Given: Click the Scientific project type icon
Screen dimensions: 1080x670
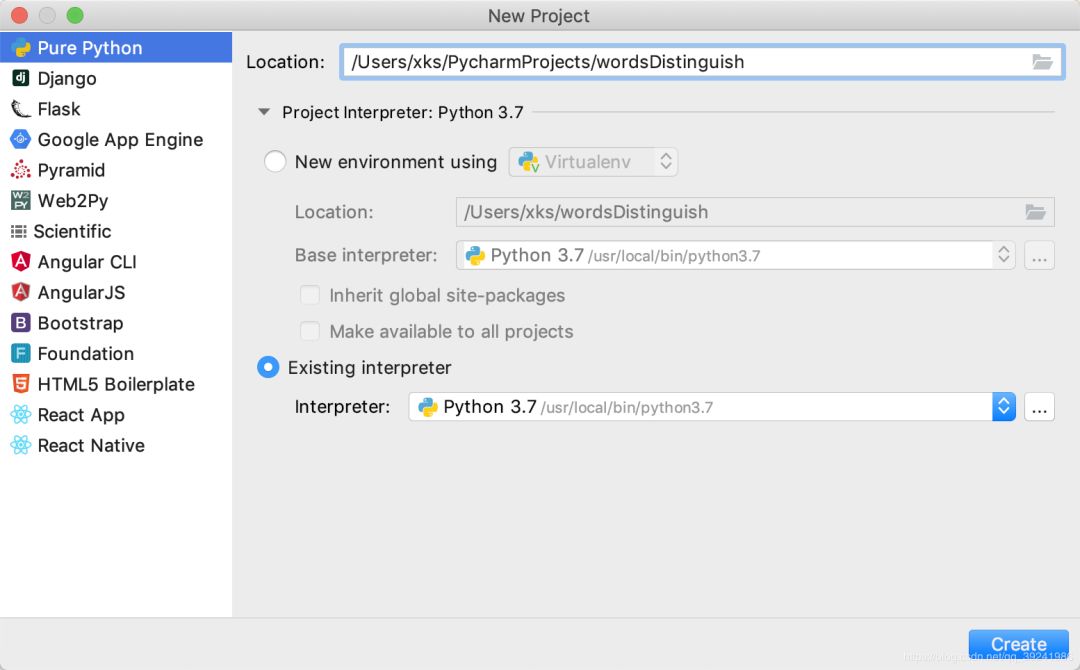Looking at the screenshot, I should [19, 231].
